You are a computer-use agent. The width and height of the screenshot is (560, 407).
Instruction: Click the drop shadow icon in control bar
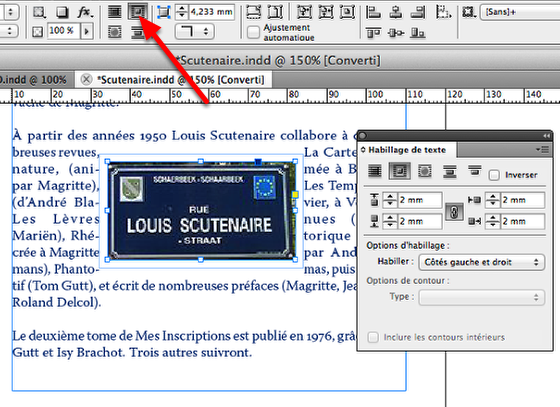62,12
